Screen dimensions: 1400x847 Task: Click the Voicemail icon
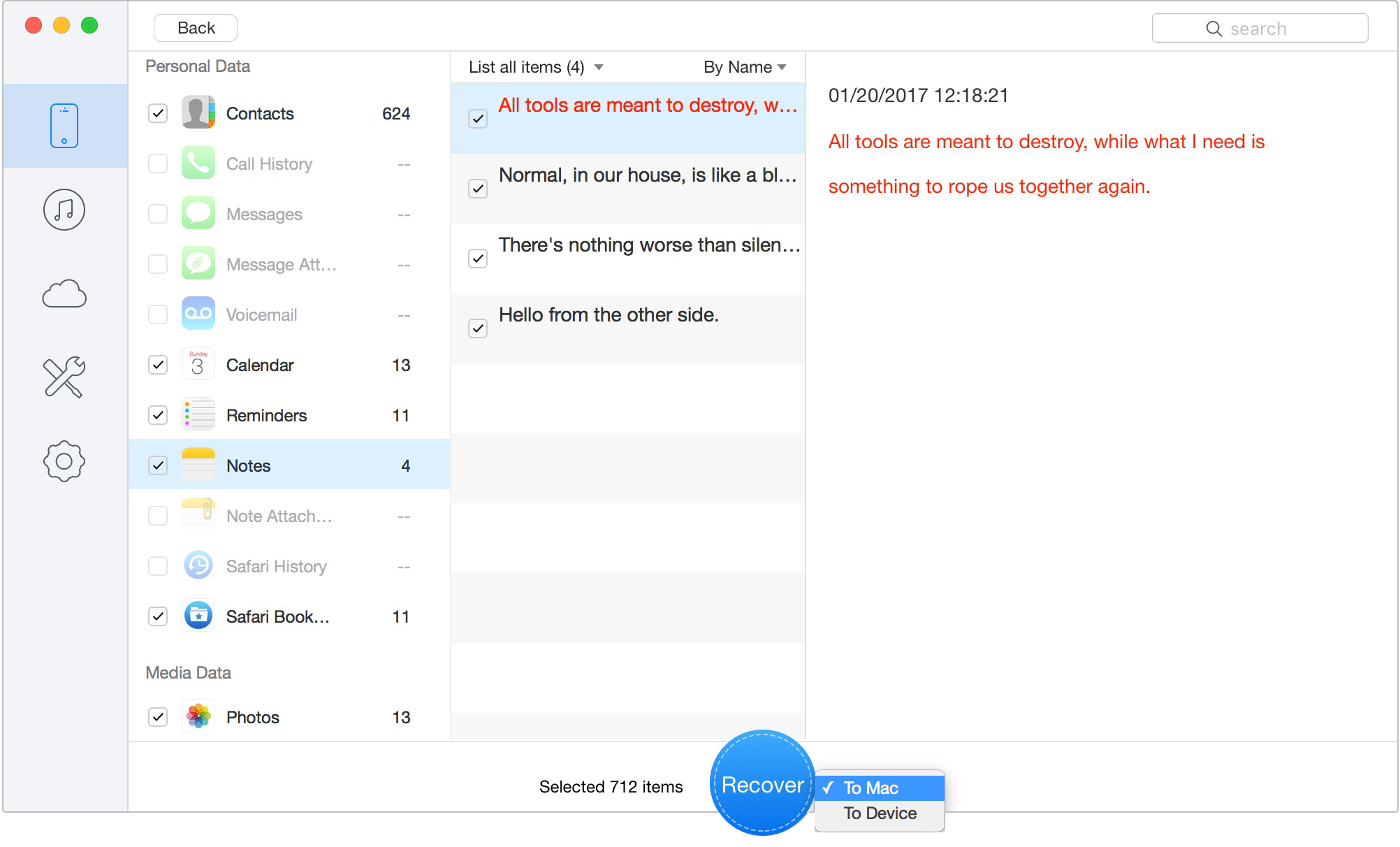pyautogui.click(x=198, y=314)
